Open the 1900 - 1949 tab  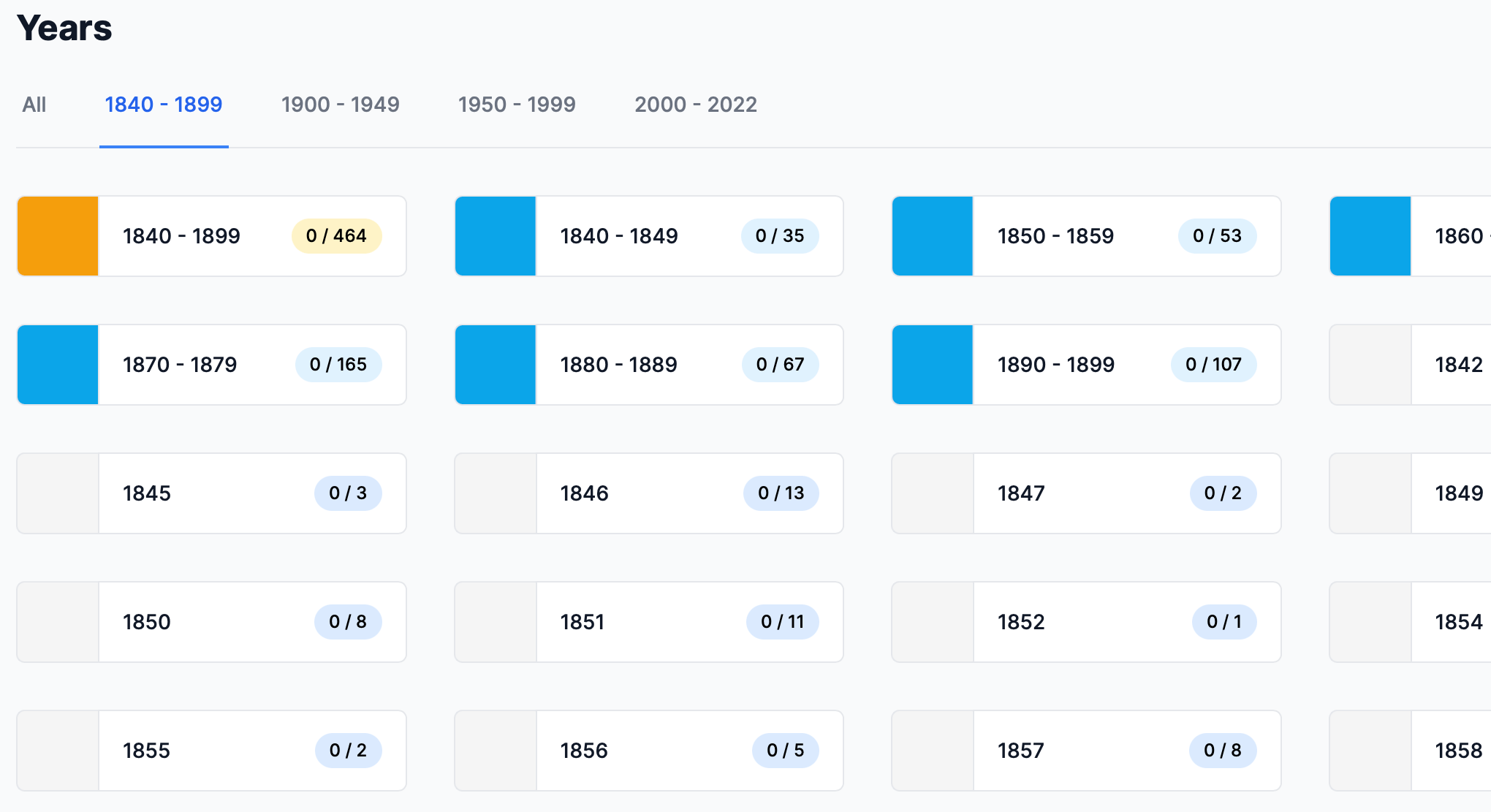click(x=340, y=105)
